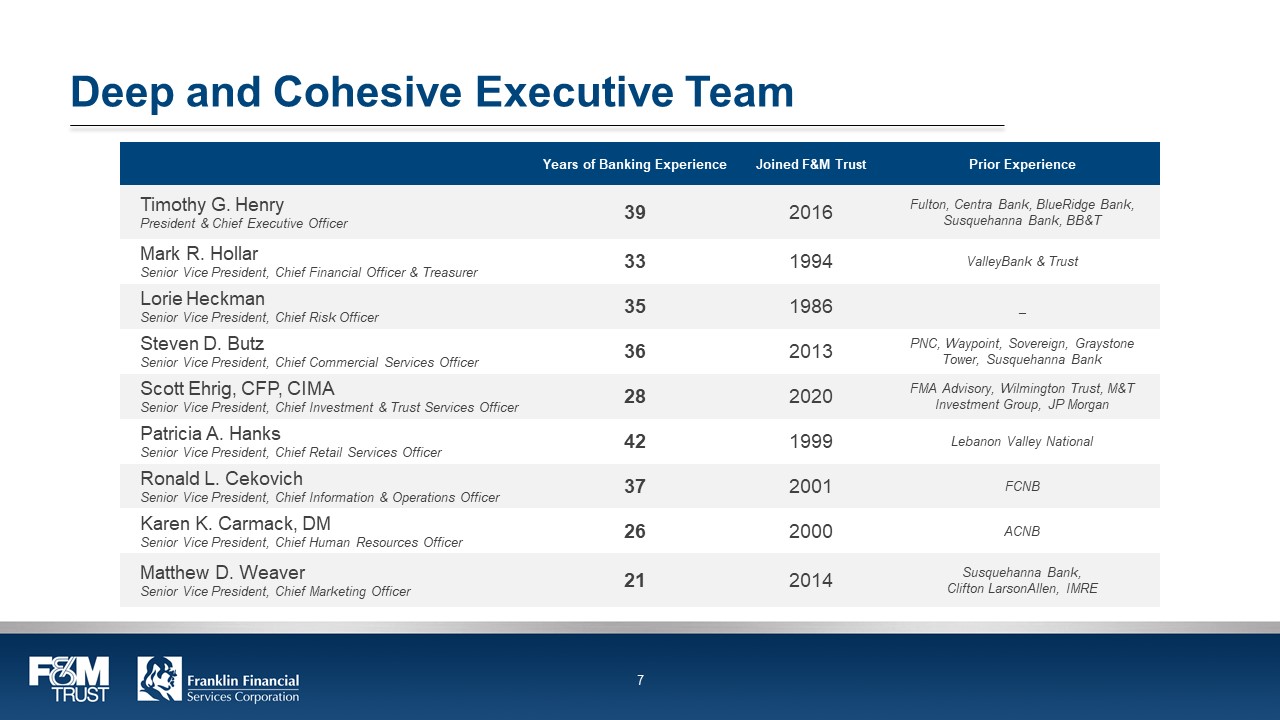Click Timothy G. Henry's 39 years value
Screen dimensions: 1280x720
tap(635, 212)
